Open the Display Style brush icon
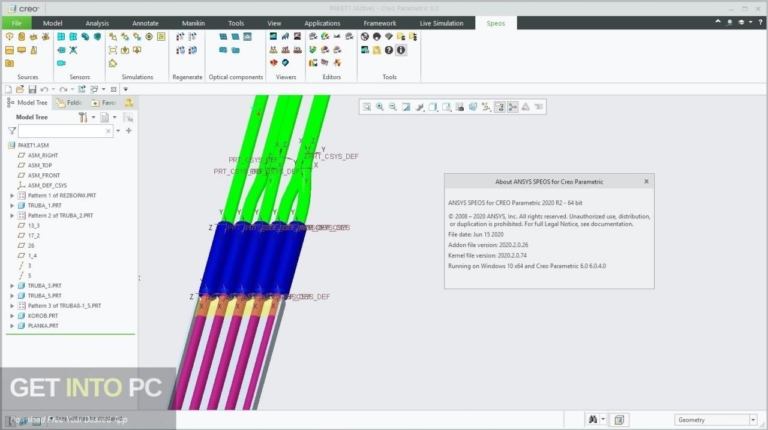Viewport: 768px width, 430px height. [420, 107]
